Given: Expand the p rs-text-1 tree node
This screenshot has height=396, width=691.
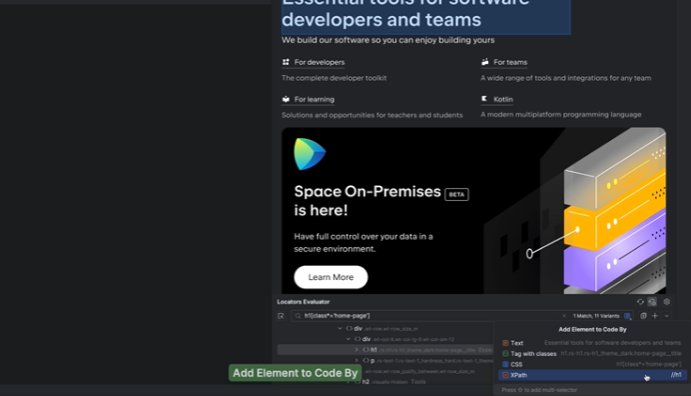Looking at the screenshot, I should [x=357, y=360].
